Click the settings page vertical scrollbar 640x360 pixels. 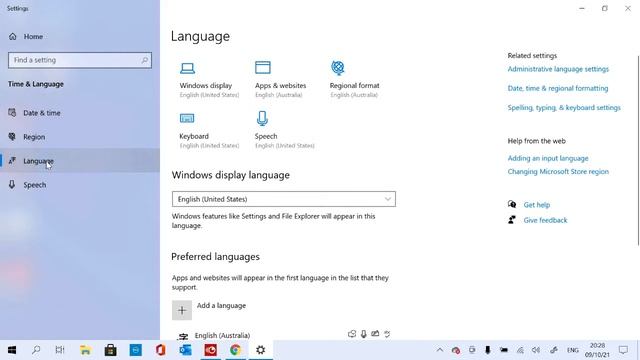coord(638,151)
